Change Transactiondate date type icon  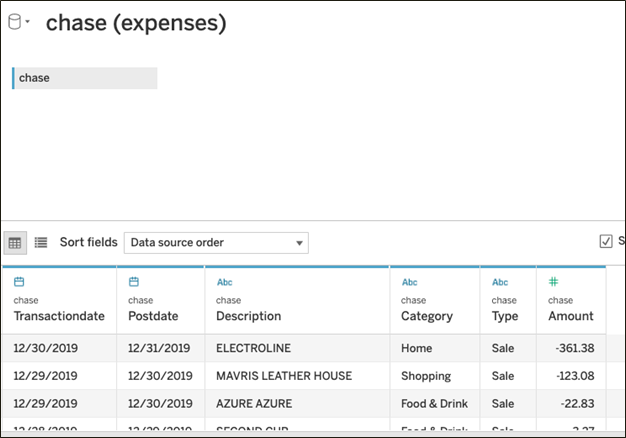pyautogui.click(x=19, y=282)
